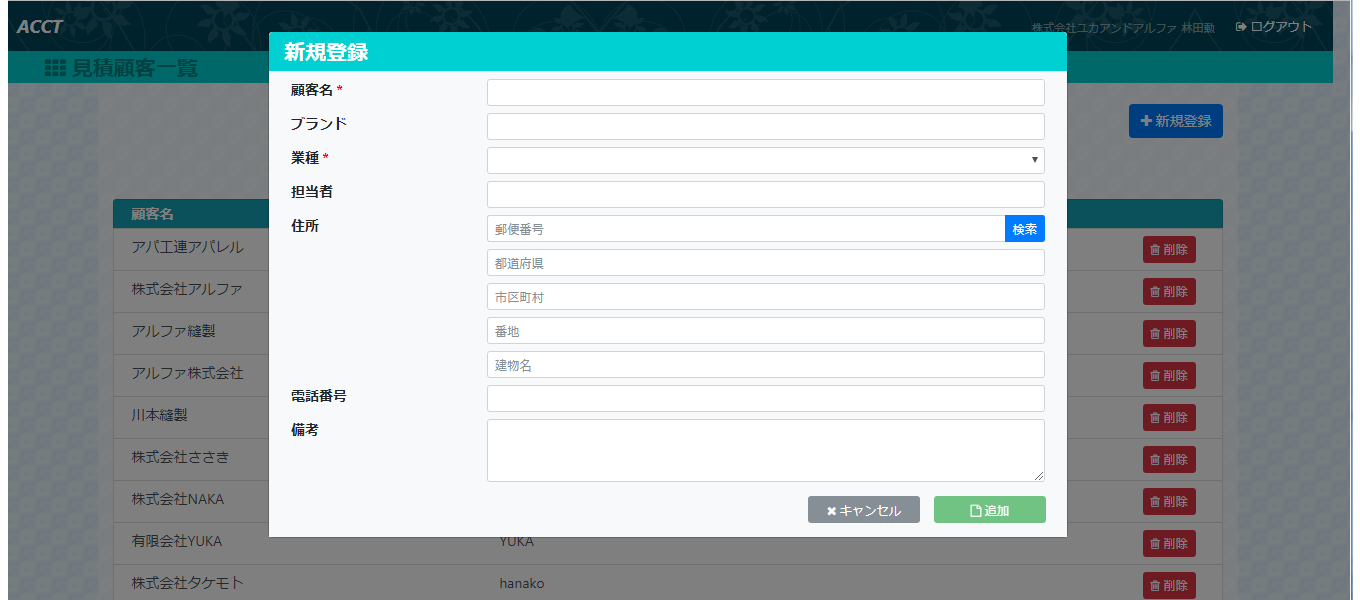Viewport: 1360px width, 600px height.
Task: Open the 業種 dropdown list
Action: pyautogui.click(x=765, y=160)
